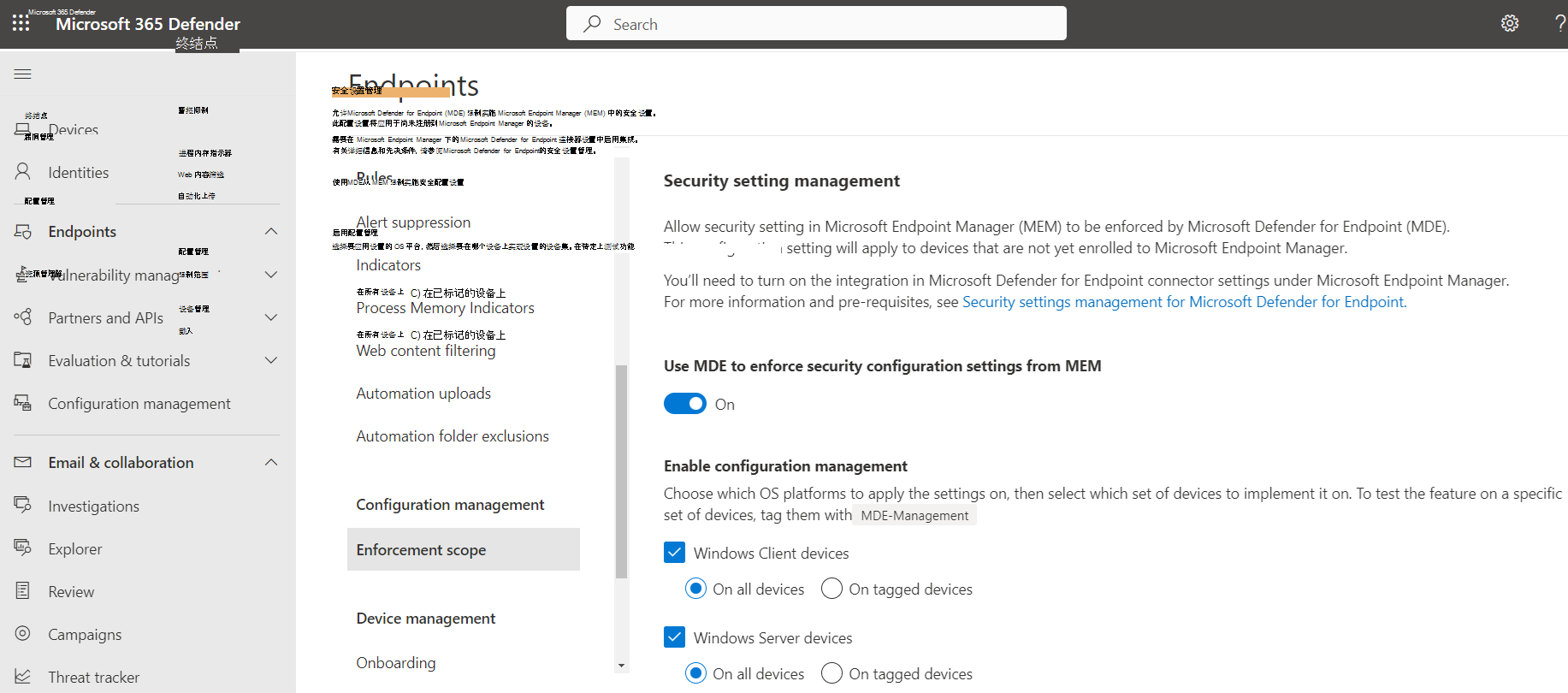Click the Investigations sidebar icon
This screenshot has height=693, width=1568.
(x=23, y=505)
